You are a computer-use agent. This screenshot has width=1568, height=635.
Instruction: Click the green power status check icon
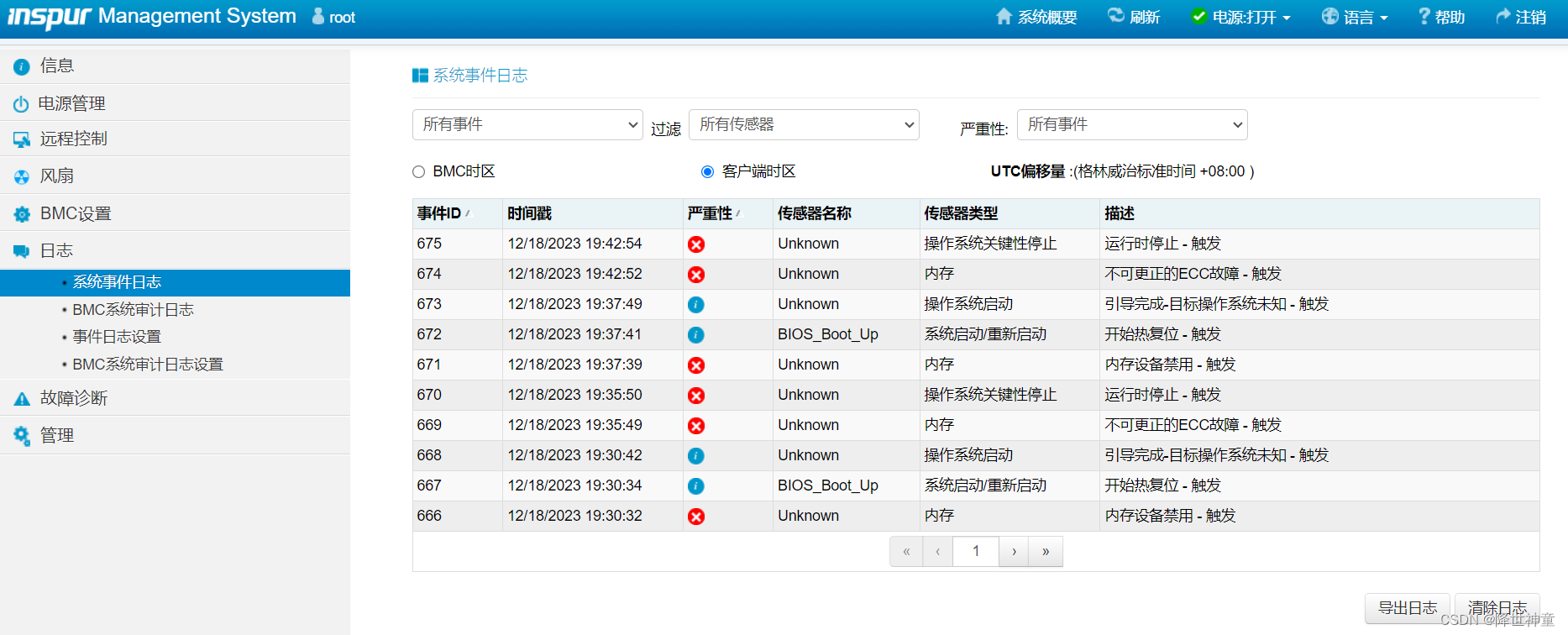[x=1198, y=16]
